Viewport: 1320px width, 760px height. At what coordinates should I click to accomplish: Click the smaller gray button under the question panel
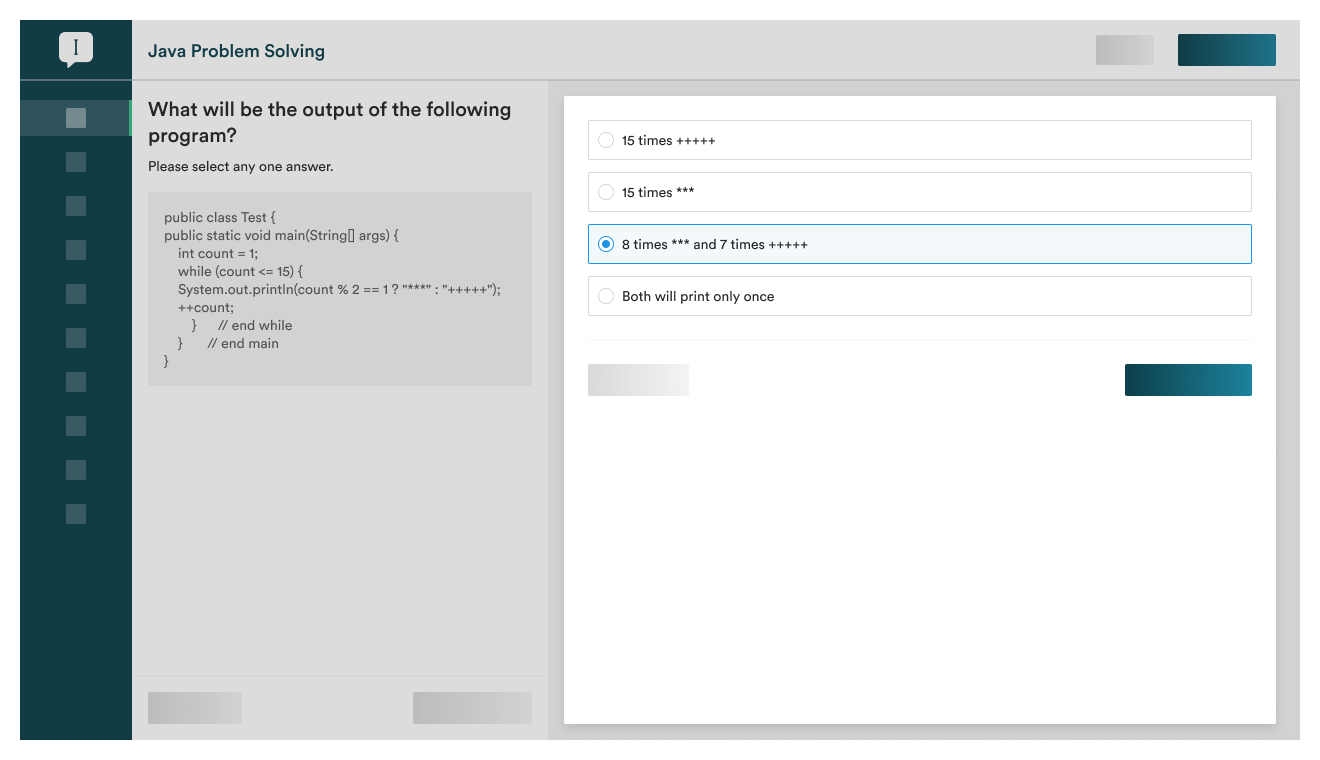point(195,708)
